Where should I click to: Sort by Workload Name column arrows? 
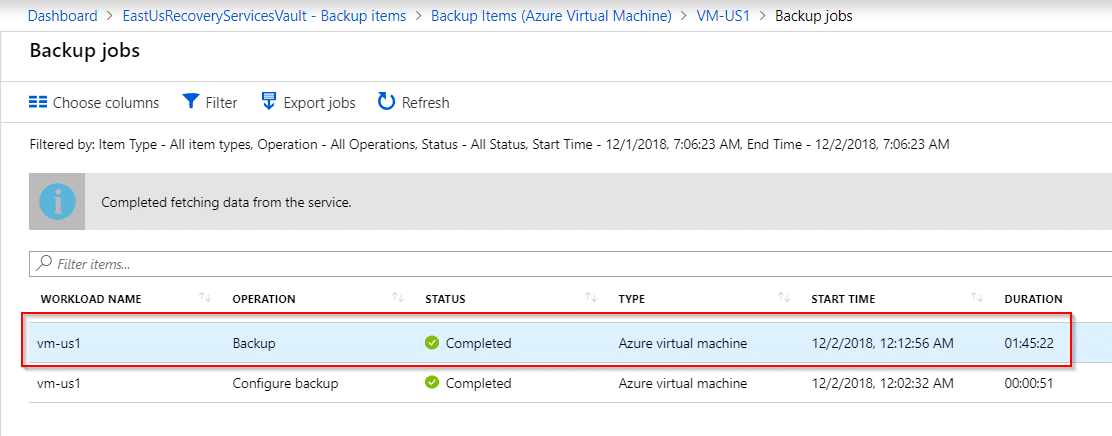[205, 298]
